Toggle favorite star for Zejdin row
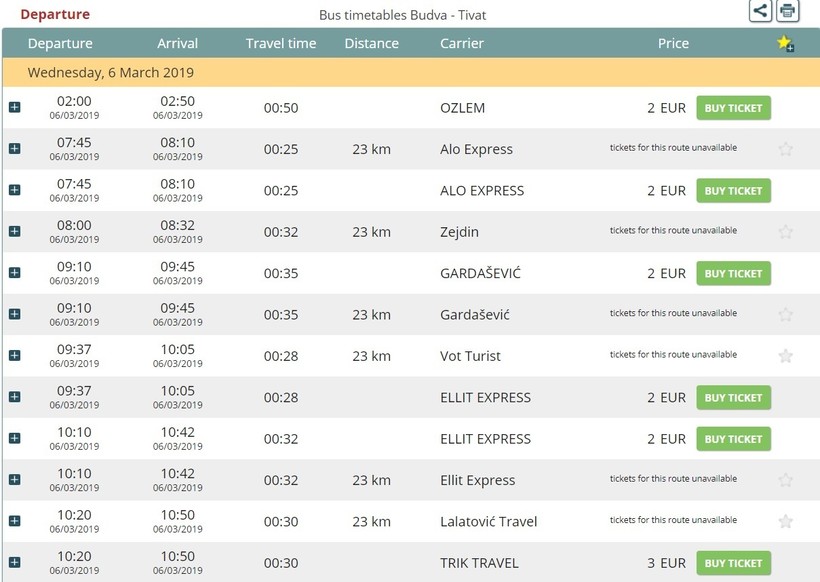The height and width of the screenshot is (582, 820). coord(786,232)
